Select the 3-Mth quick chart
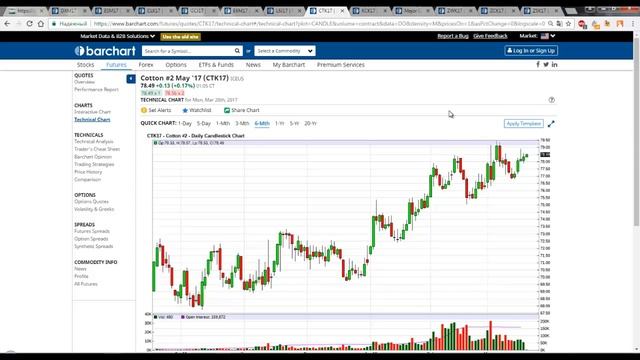Viewport: 640px width, 360px height. coord(242,123)
